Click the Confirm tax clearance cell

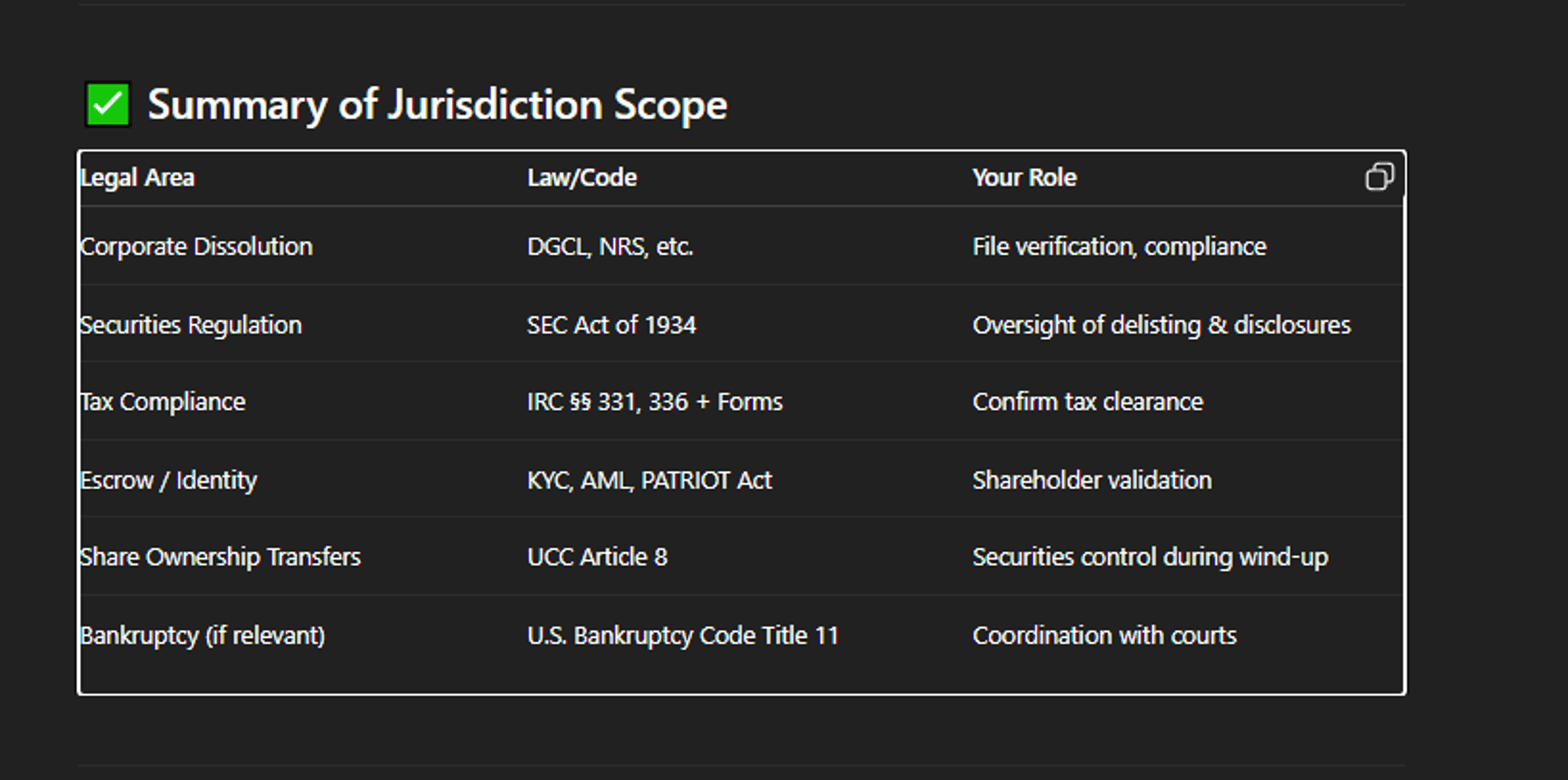click(x=1087, y=402)
